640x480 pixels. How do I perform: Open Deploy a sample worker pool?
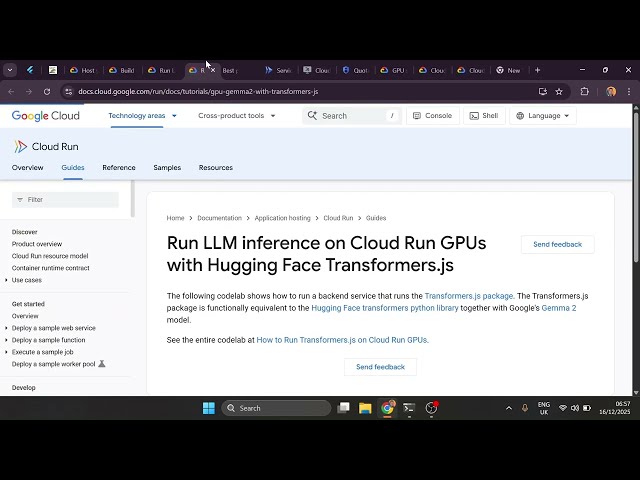(x=53, y=364)
